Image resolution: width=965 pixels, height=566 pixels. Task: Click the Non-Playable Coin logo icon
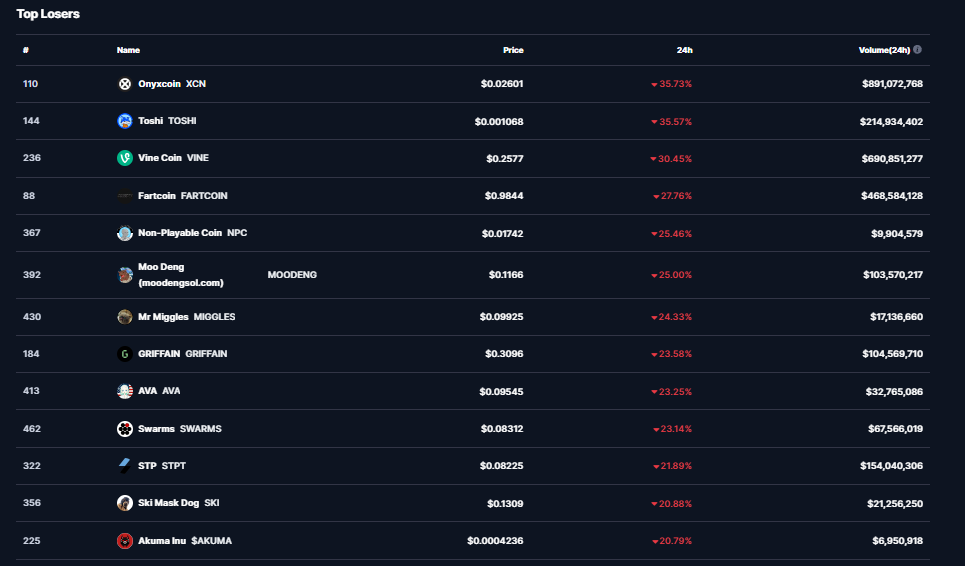[x=125, y=233]
